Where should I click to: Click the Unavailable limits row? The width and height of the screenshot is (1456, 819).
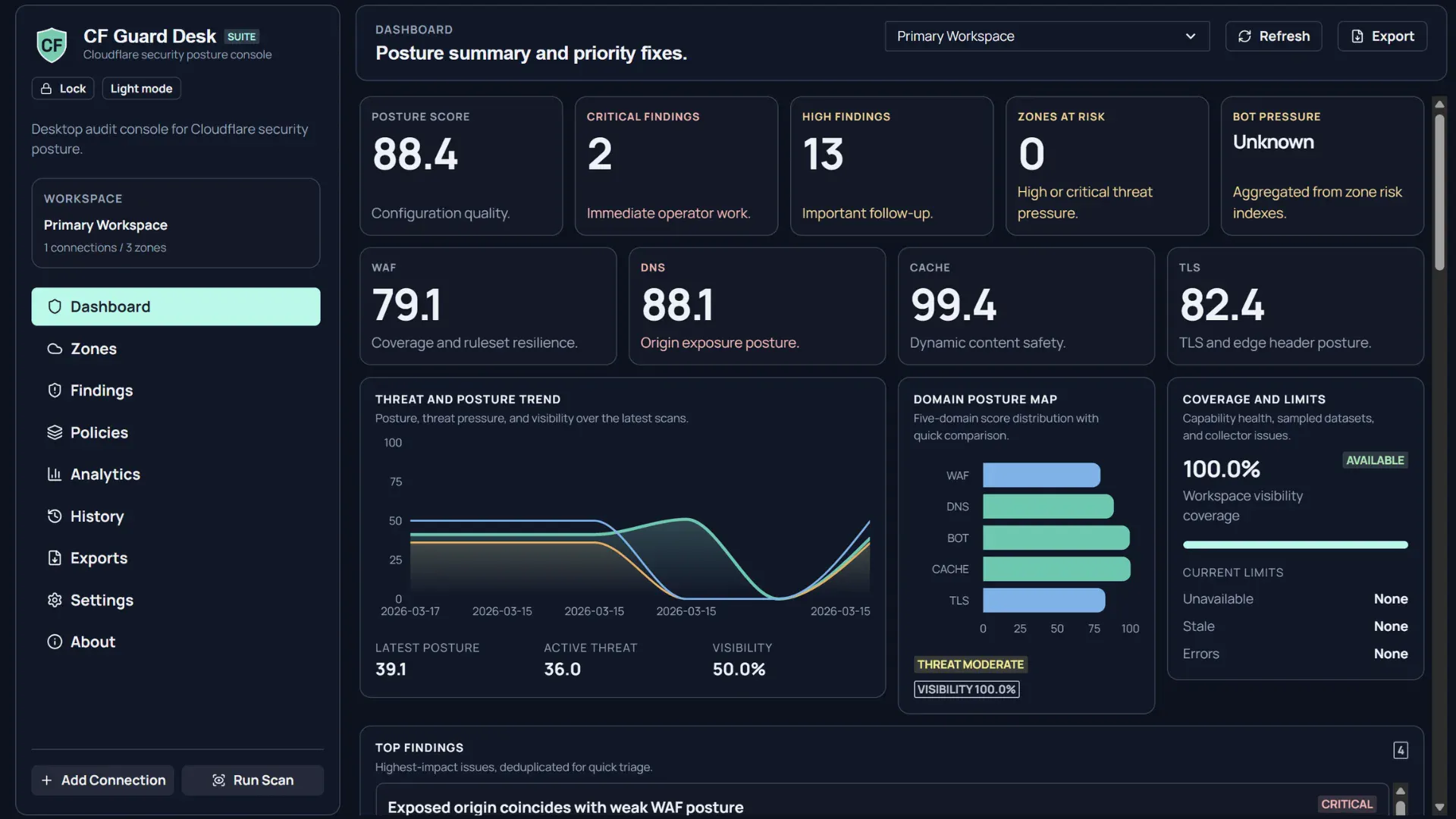pos(1295,599)
